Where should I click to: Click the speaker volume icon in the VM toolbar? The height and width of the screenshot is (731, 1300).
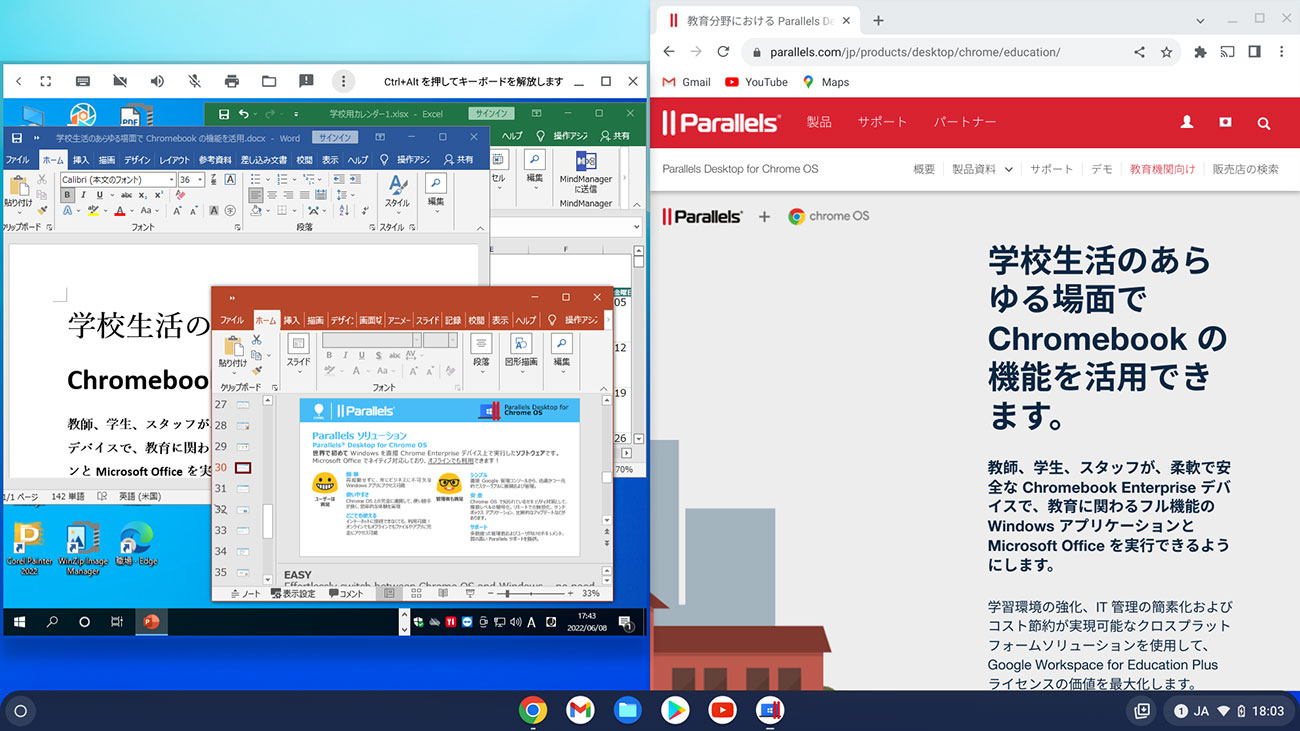point(157,81)
